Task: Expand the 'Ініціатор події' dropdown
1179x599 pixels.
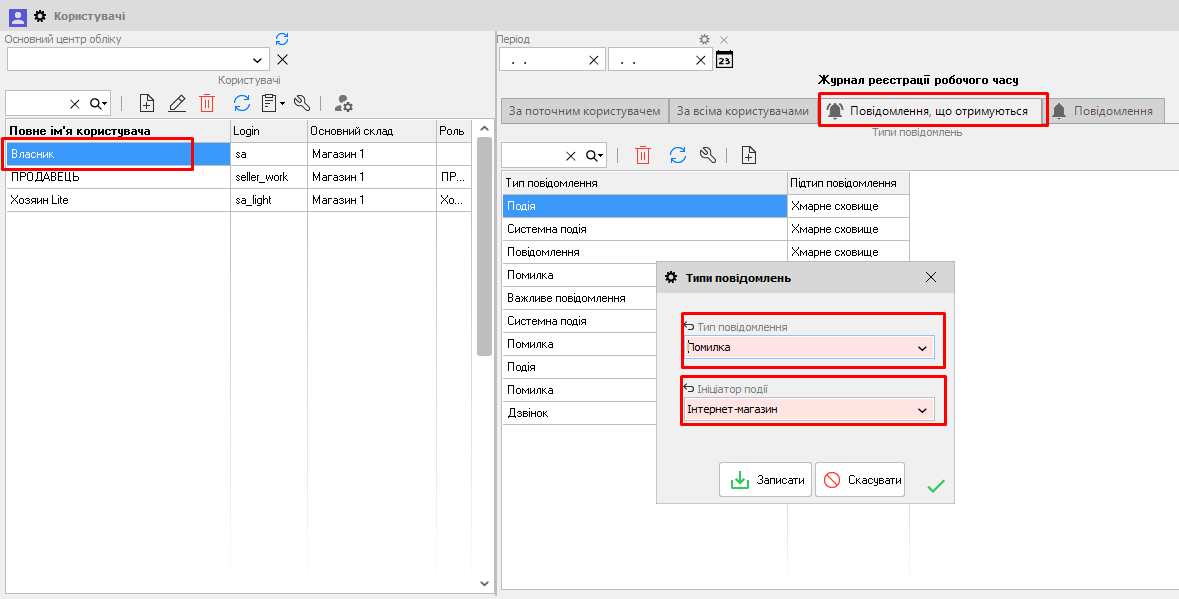Action: tap(922, 410)
